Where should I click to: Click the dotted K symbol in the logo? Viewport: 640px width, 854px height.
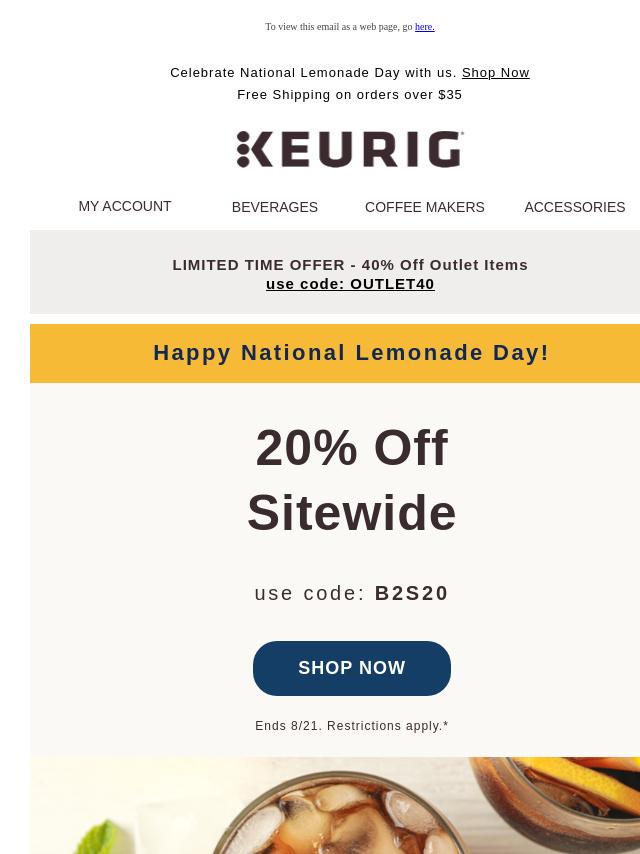[254, 149]
